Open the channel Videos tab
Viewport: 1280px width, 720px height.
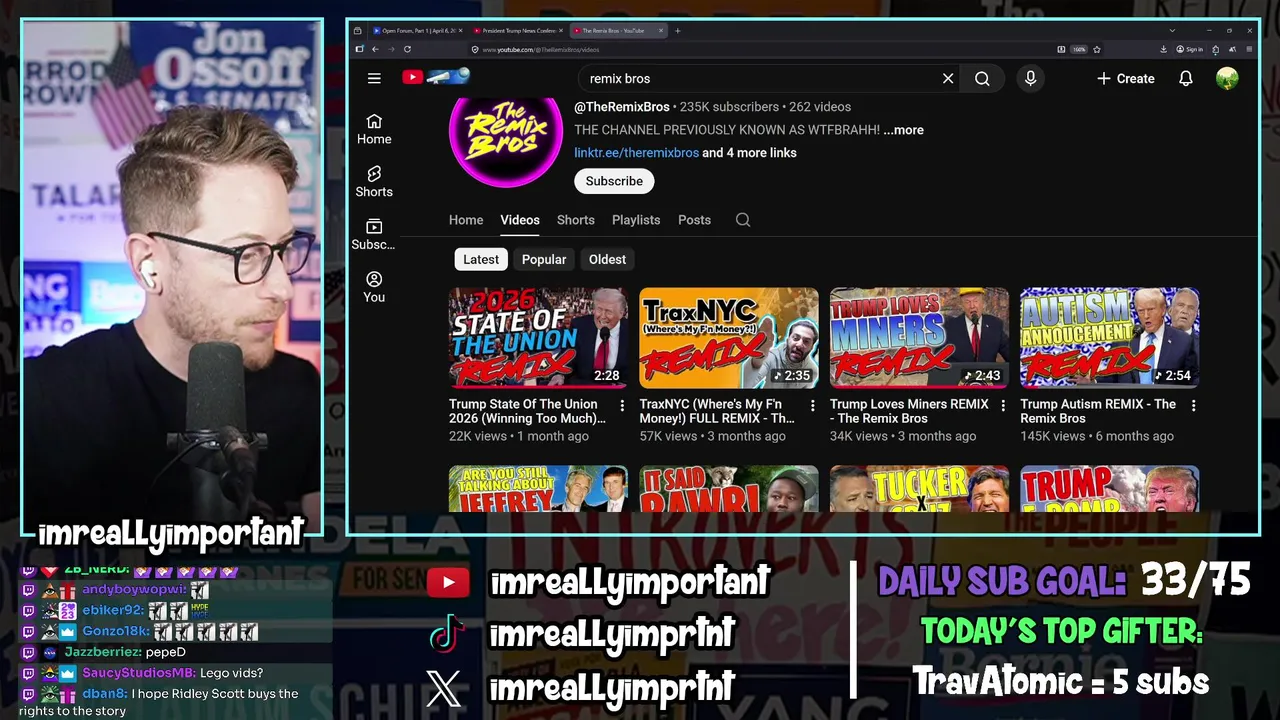[x=520, y=220]
